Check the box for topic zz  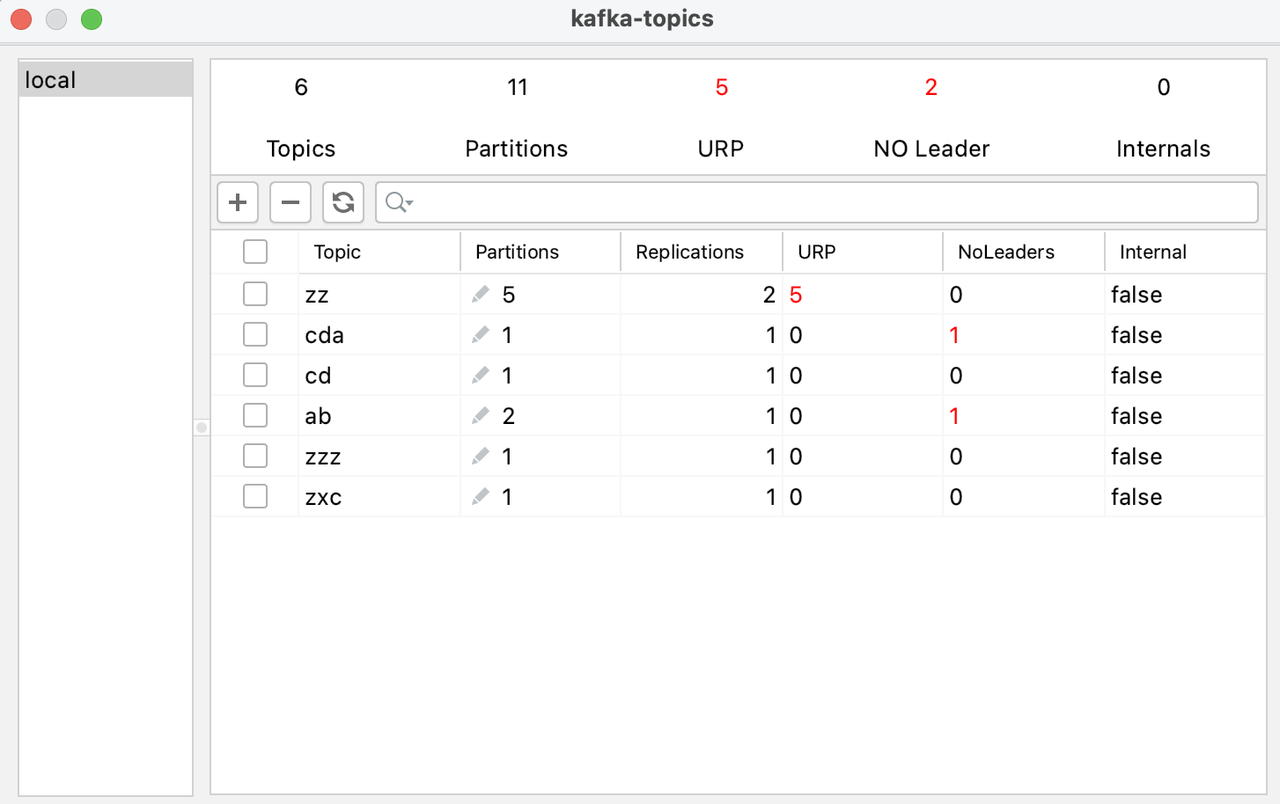(x=255, y=294)
